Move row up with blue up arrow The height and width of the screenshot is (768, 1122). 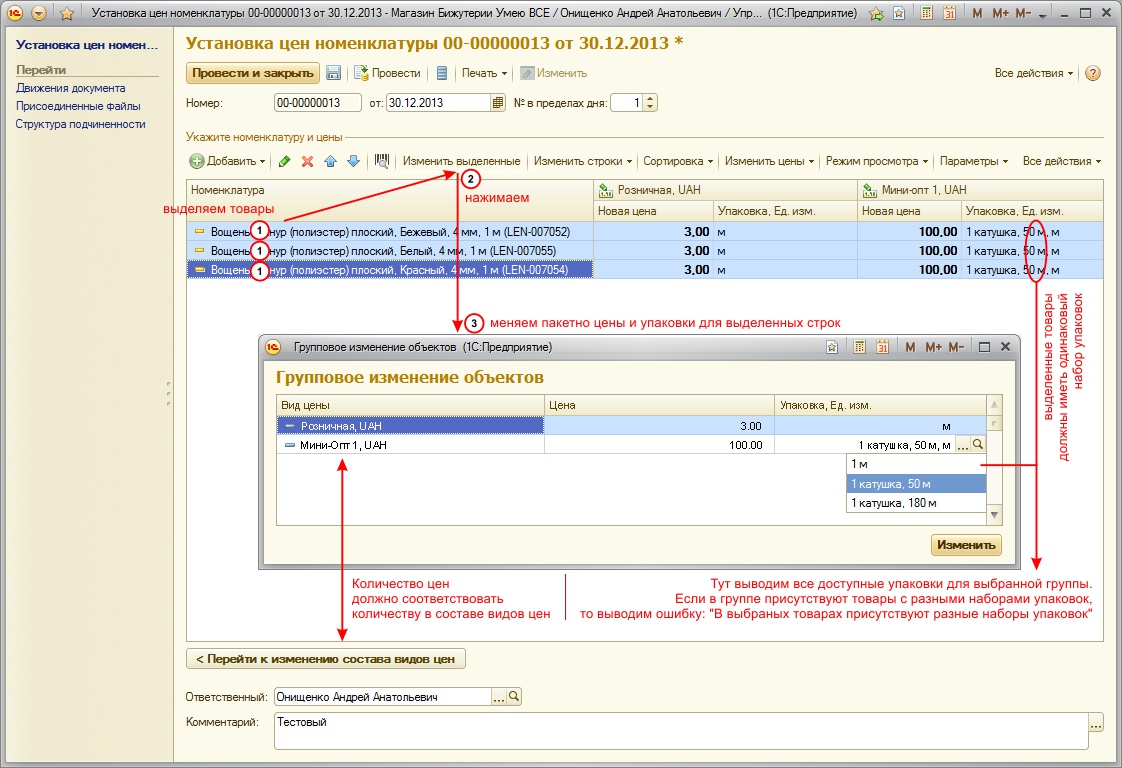(330, 161)
